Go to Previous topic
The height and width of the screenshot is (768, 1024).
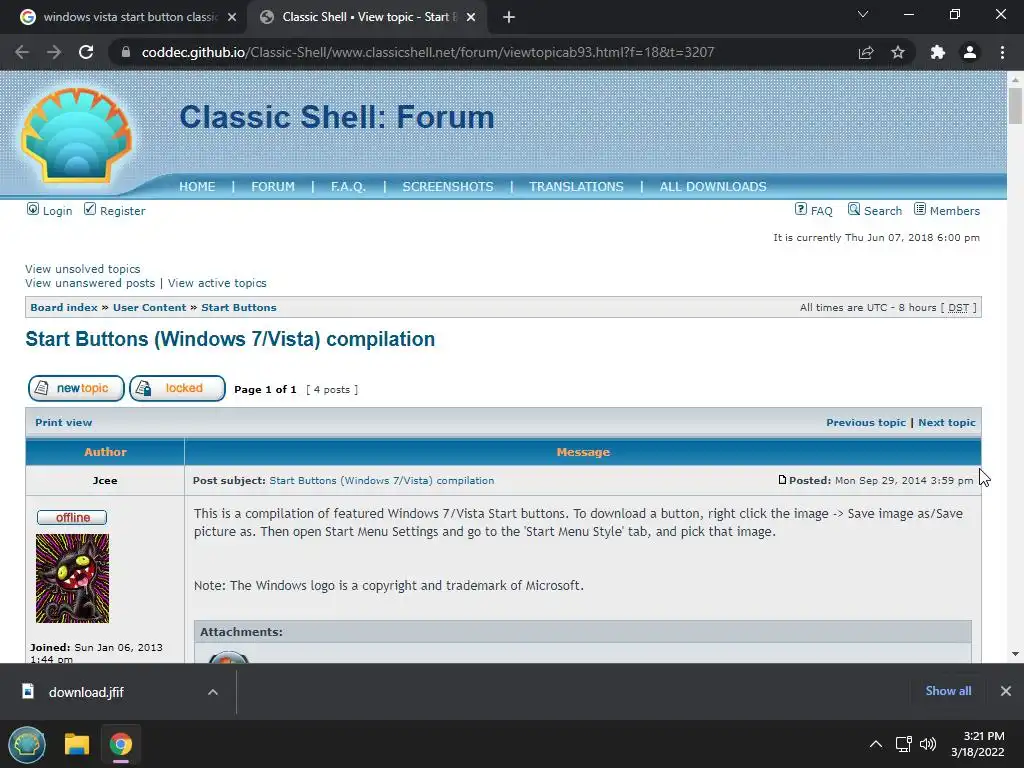coord(866,423)
